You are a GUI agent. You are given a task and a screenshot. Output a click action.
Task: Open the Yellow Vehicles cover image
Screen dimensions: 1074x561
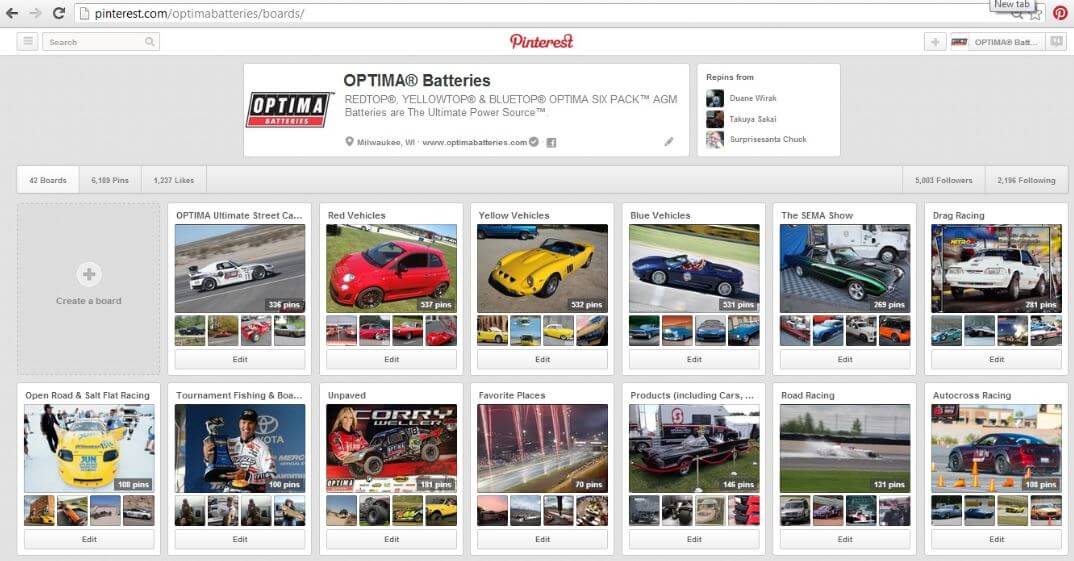(542, 269)
